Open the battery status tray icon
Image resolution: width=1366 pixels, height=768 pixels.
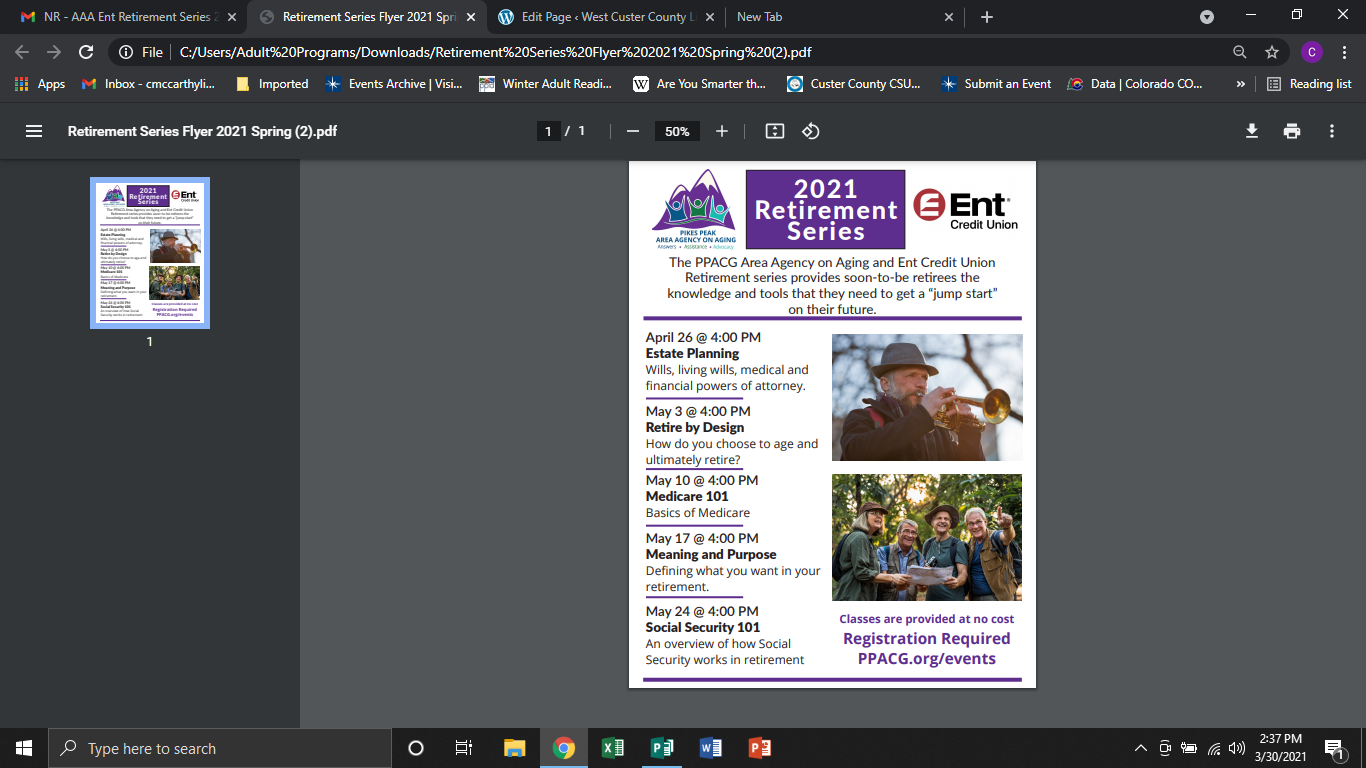point(1189,748)
